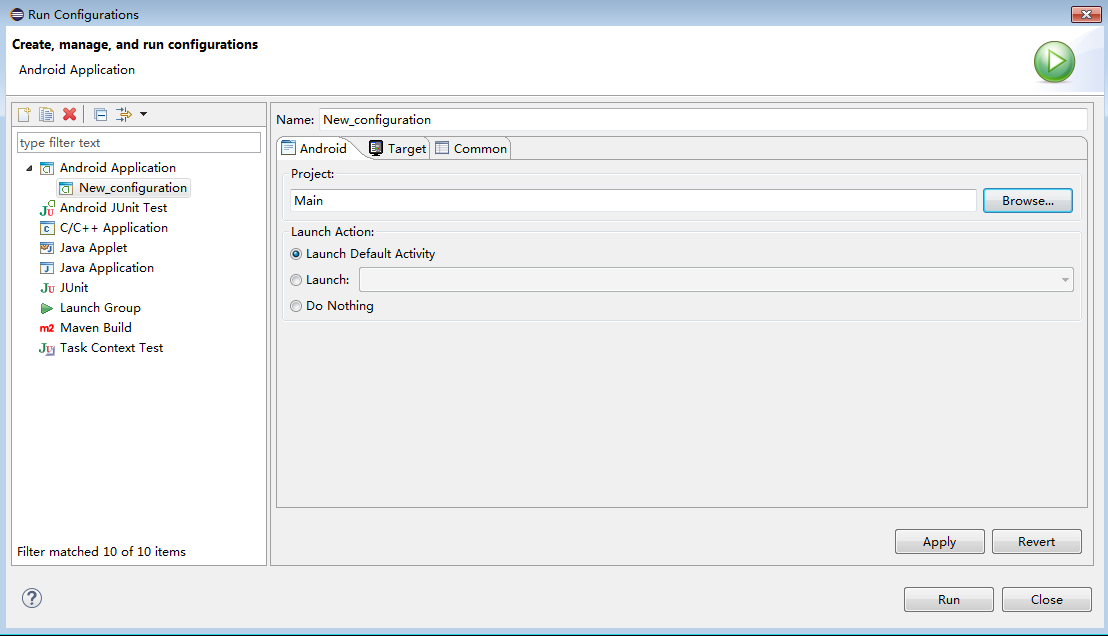Click the type filter text field
The height and width of the screenshot is (636, 1108).
[x=138, y=143]
